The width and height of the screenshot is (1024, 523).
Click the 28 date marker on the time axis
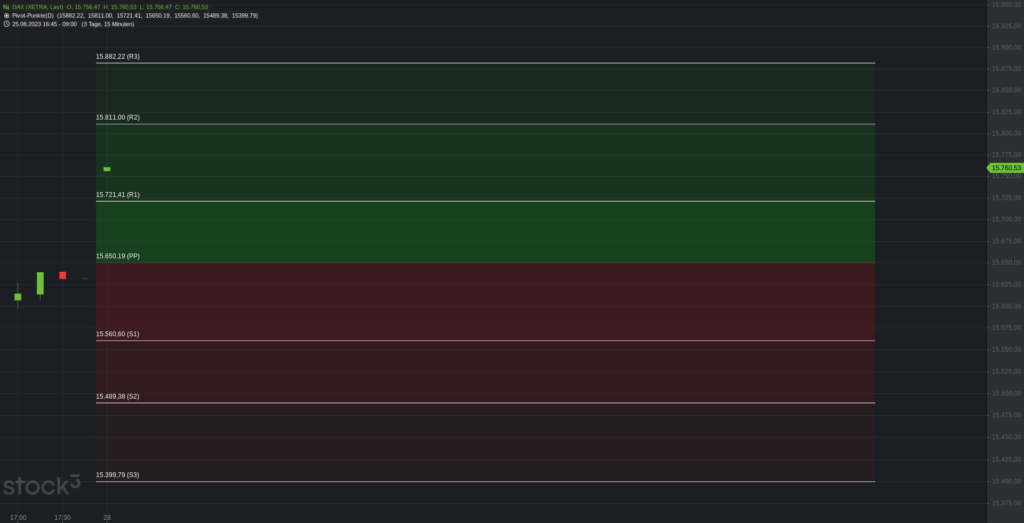tap(106, 517)
